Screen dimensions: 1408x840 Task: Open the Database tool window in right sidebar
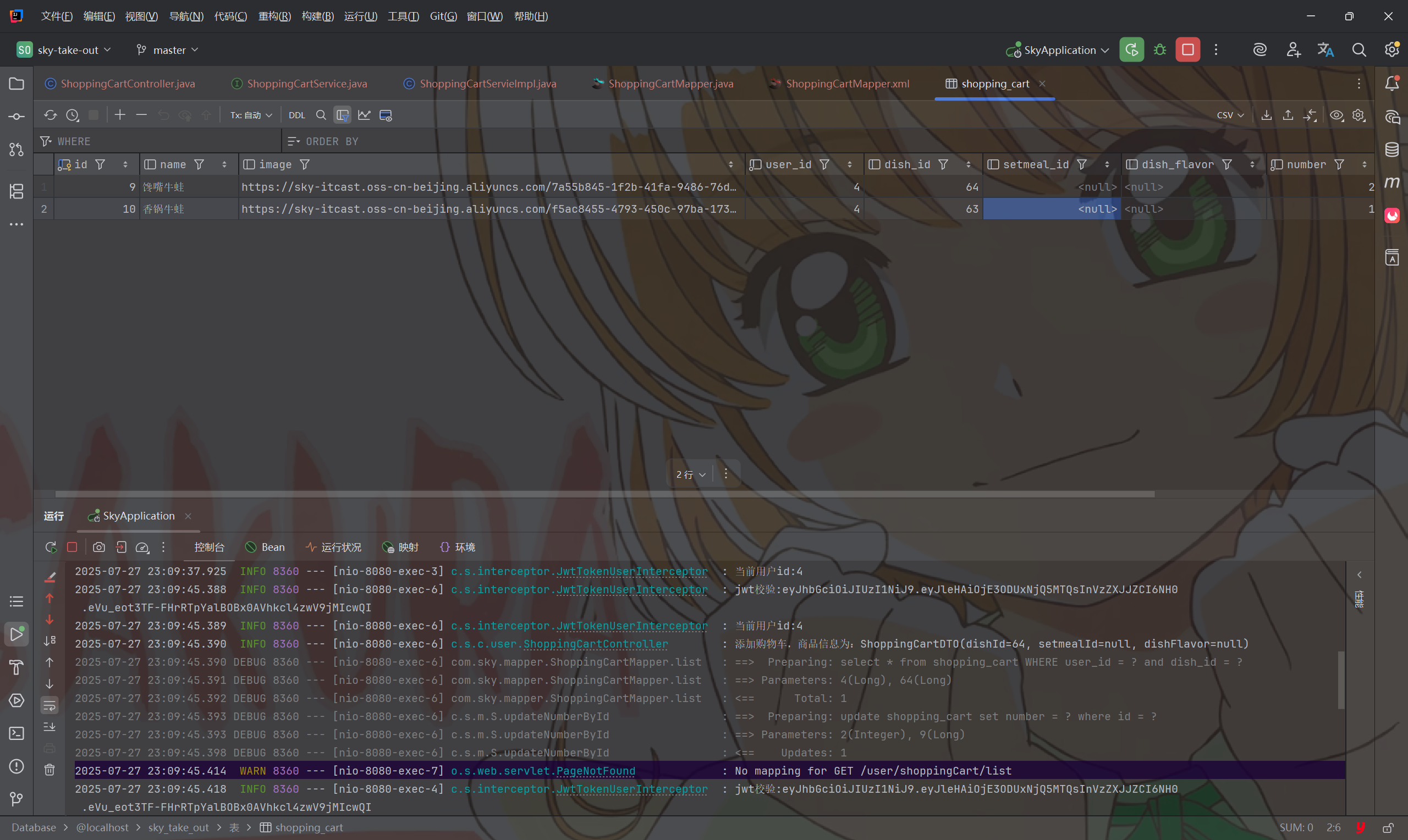(1391, 150)
